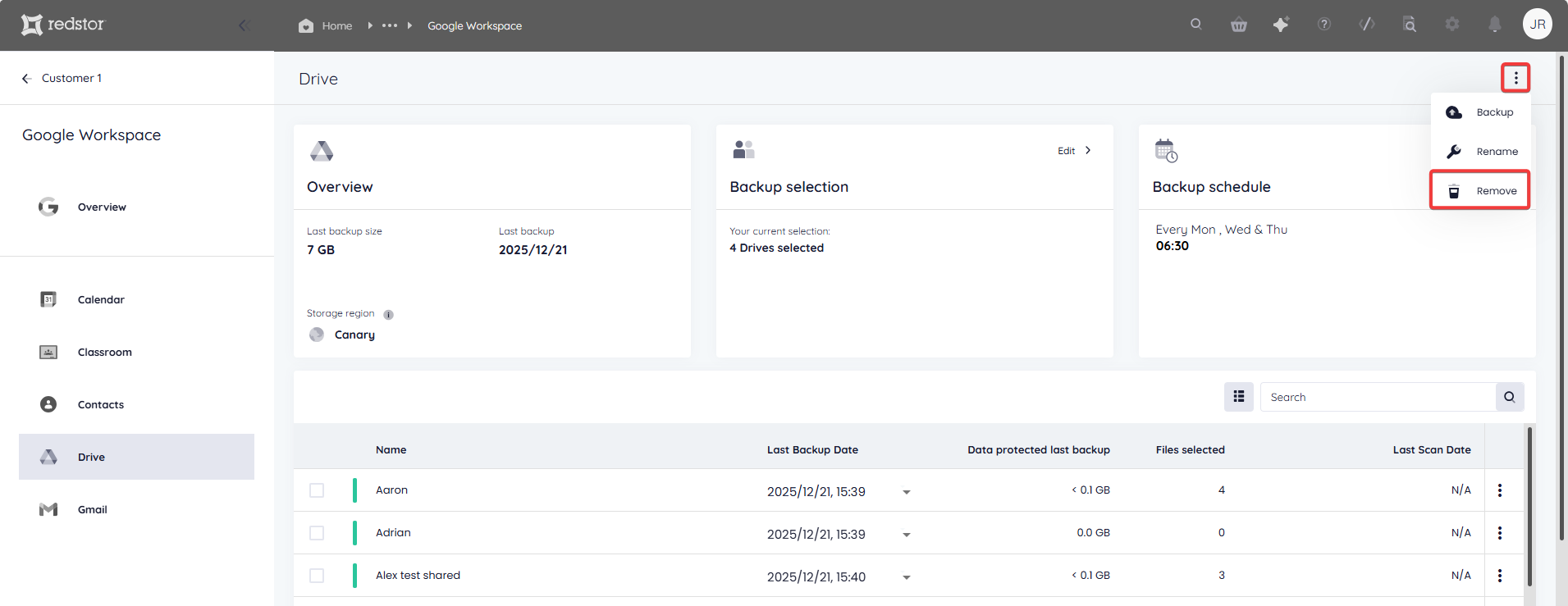Click the Adrian drive name
This screenshot has height=606, width=1568.
(393, 532)
